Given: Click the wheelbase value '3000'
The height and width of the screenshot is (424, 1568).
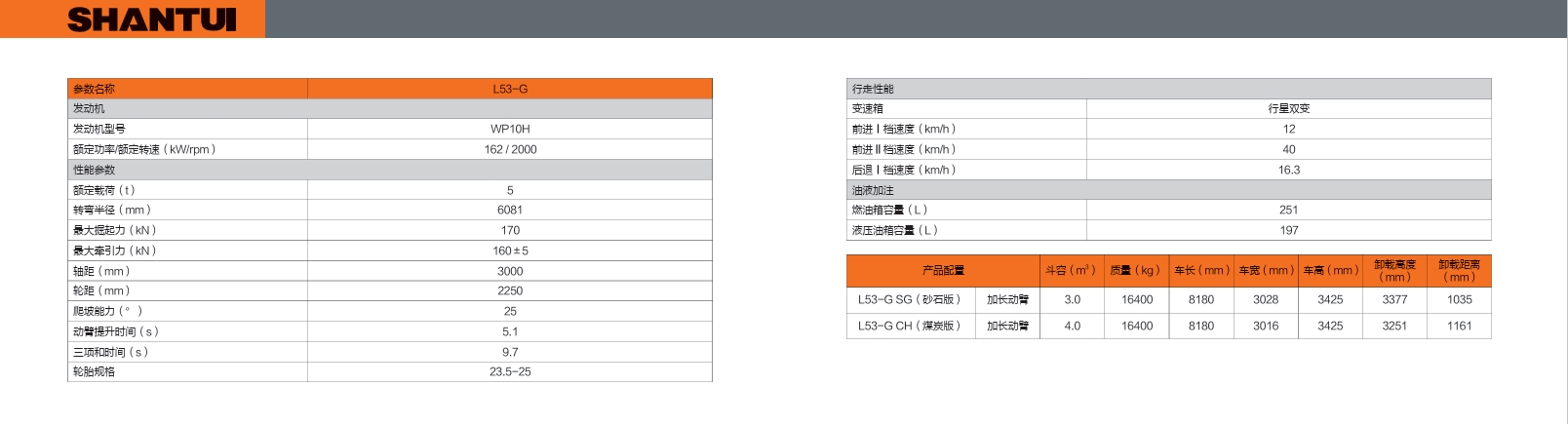Looking at the screenshot, I should point(510,271).
